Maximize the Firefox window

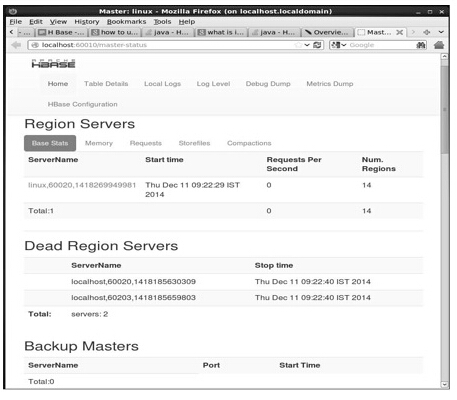(430, 12)
